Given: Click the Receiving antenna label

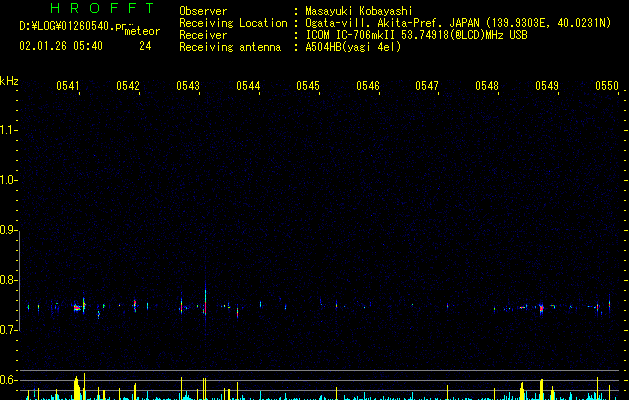Looking at the screenshot, I should point(230,47).
